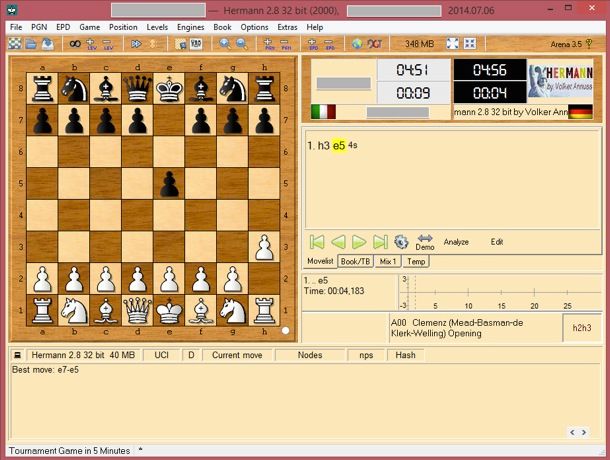
Task: Click the open file folder icon
Action: (x=31, y=44)
